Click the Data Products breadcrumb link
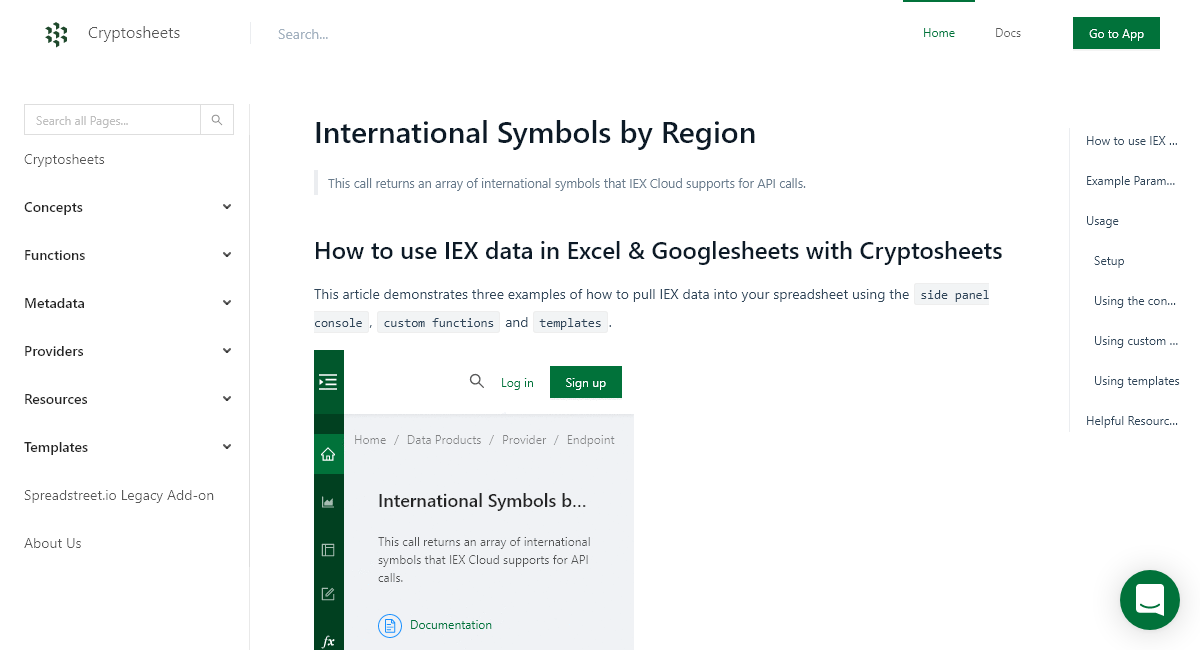This screenshot has height=650, width=1200. 444,440
